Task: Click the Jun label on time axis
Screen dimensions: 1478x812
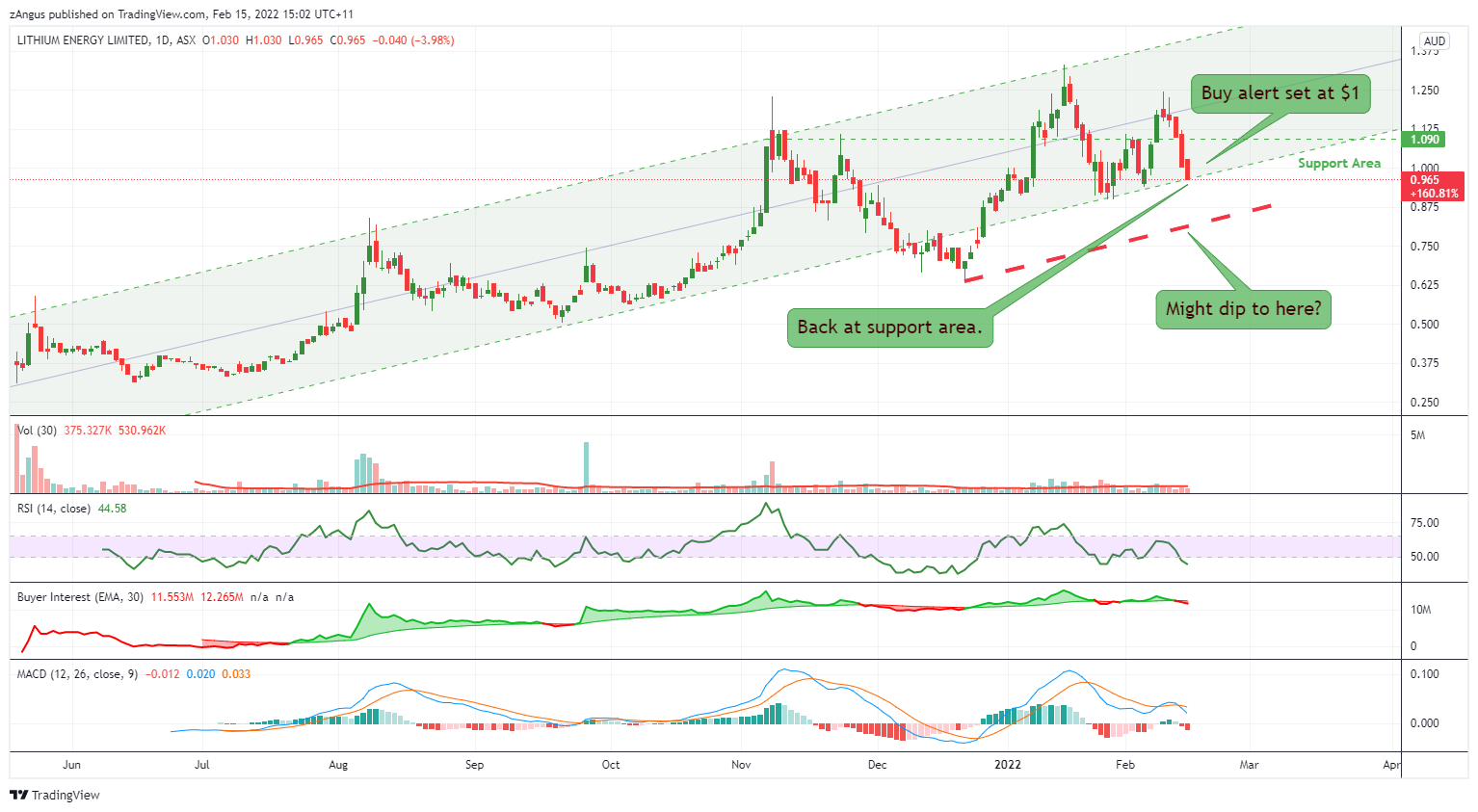Action: 71,765
